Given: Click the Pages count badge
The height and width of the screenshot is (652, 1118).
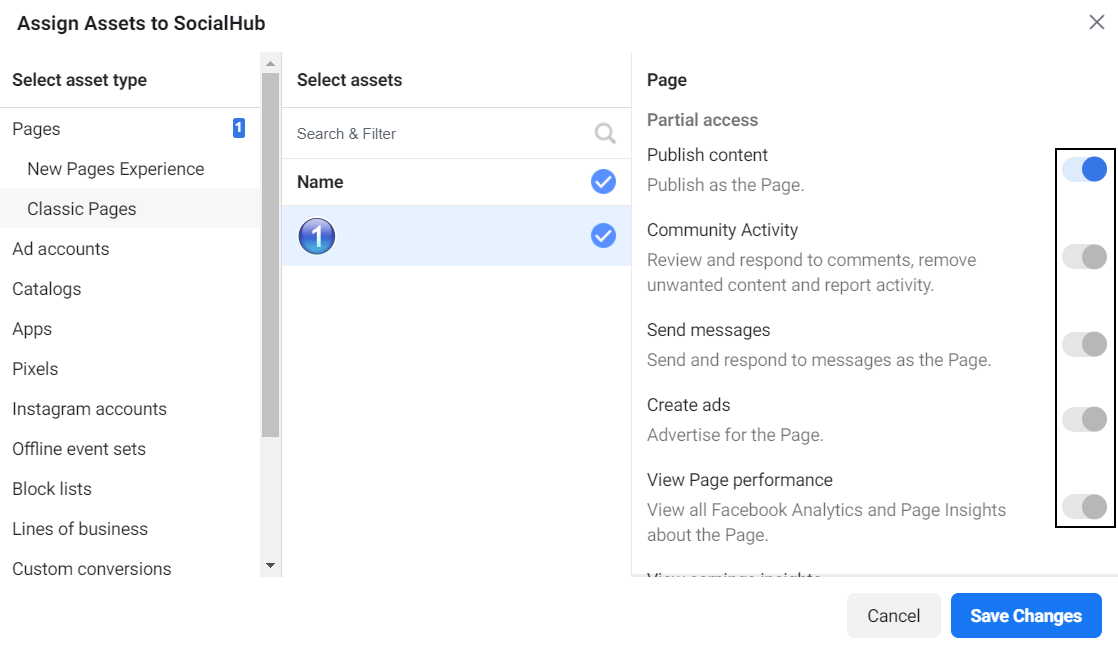Looking at the screenshot, I should coord(239,128).
